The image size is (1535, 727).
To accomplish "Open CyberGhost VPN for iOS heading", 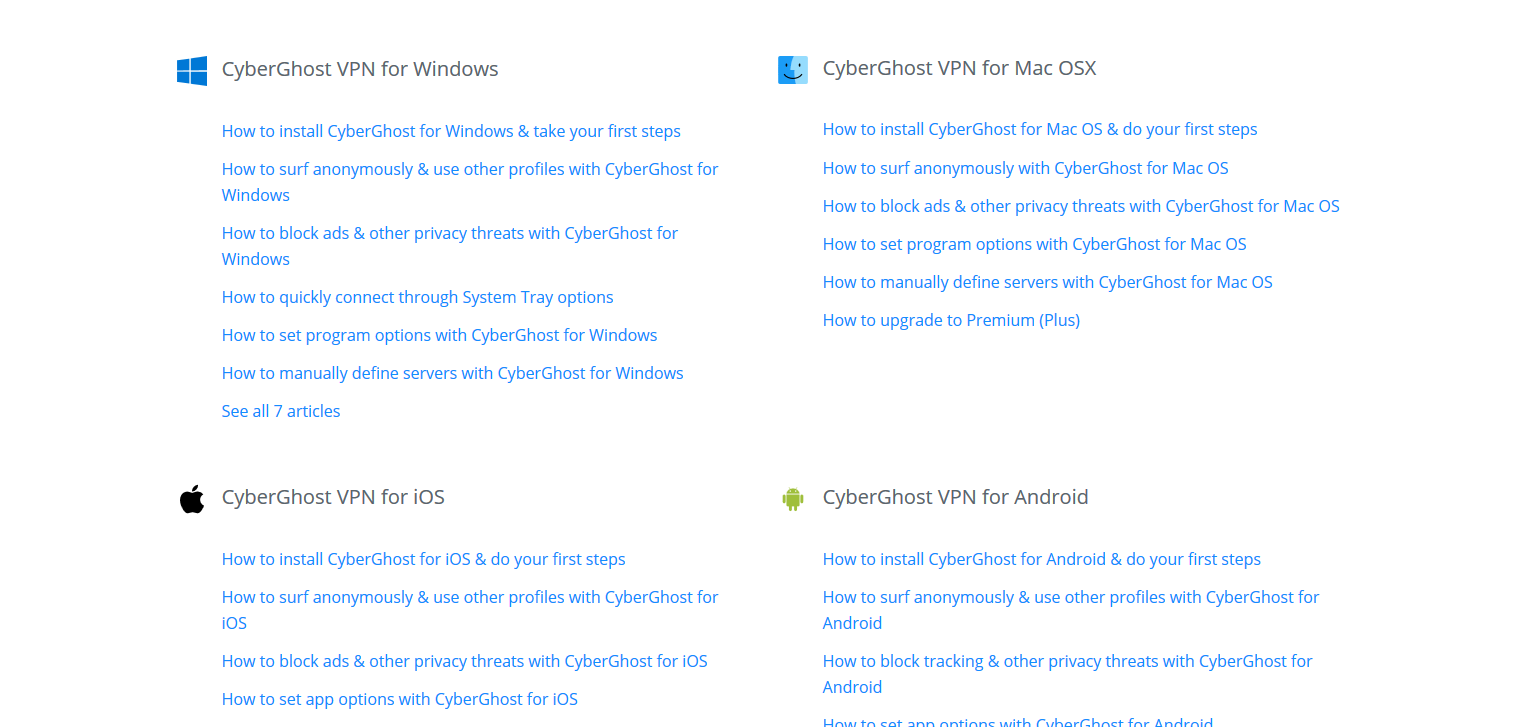I will click(x=333, y=497).
